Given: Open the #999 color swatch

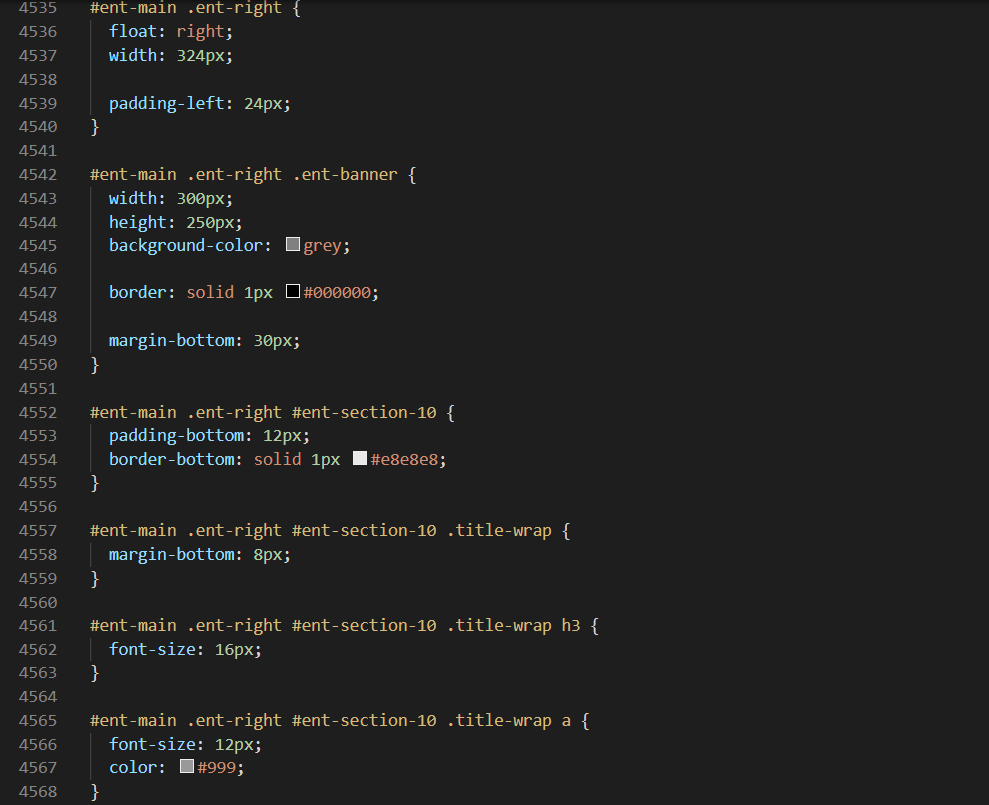Looking at the screenshot, I should 187,766.
